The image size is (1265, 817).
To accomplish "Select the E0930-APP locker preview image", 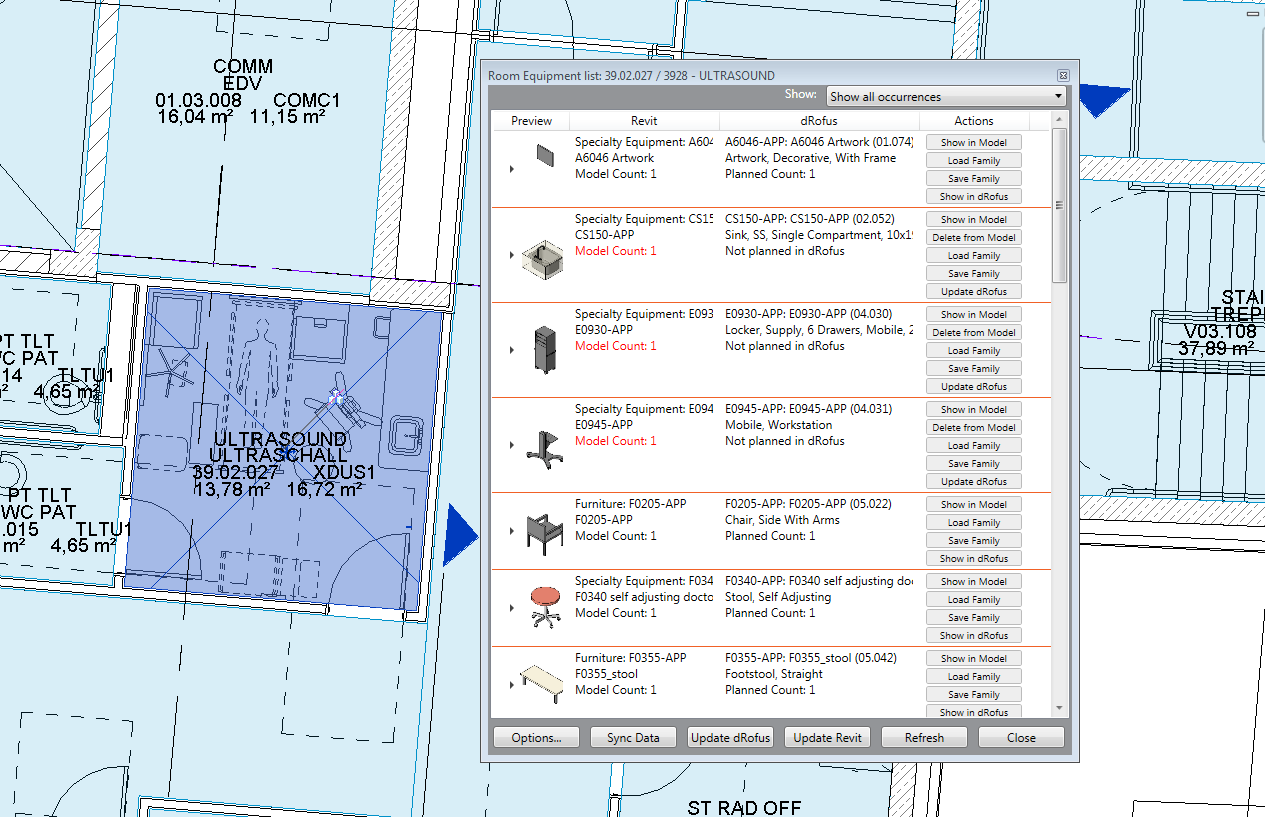I will pos(544,351).
